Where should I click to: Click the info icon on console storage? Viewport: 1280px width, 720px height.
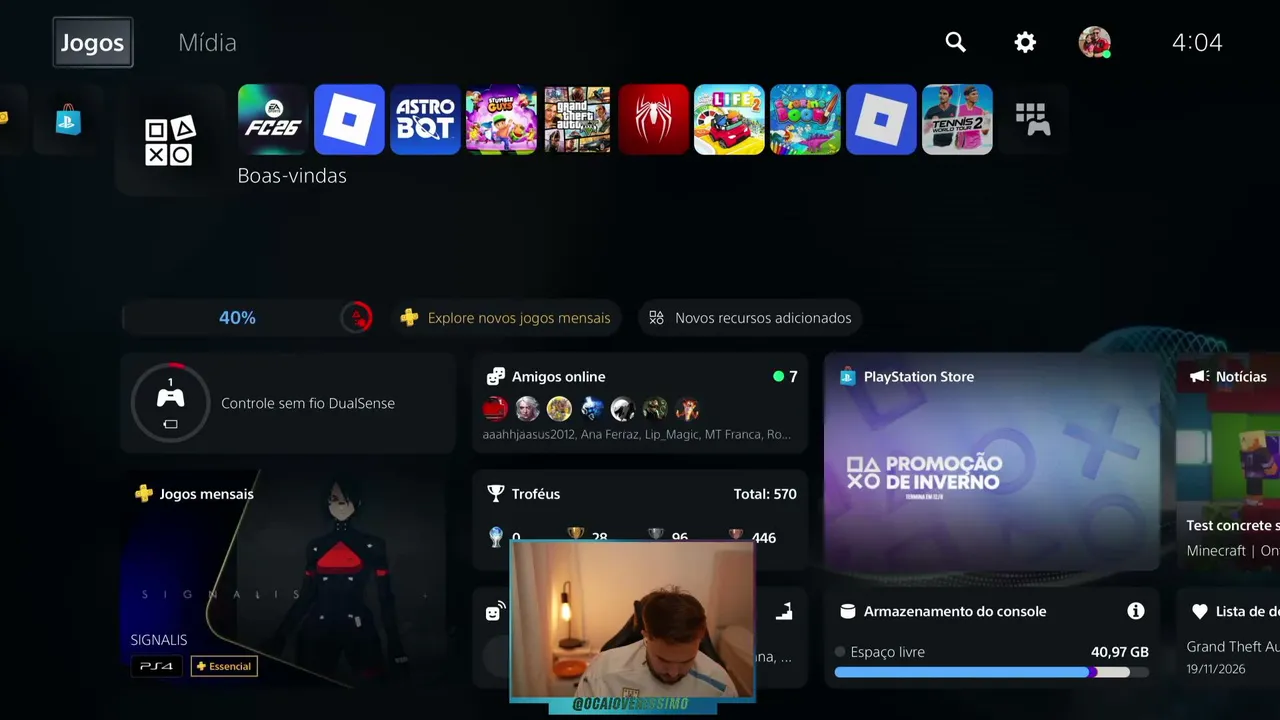click(x=1135, y=611)
